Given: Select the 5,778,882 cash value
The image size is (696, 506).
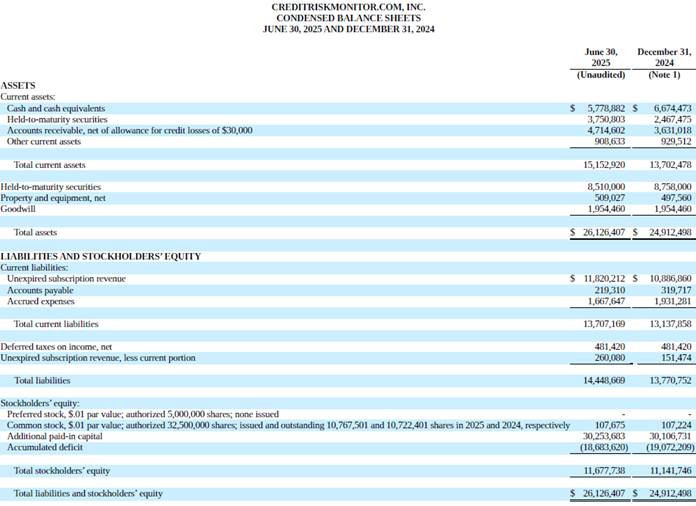Looking at the screenshot, I should 606,108.
